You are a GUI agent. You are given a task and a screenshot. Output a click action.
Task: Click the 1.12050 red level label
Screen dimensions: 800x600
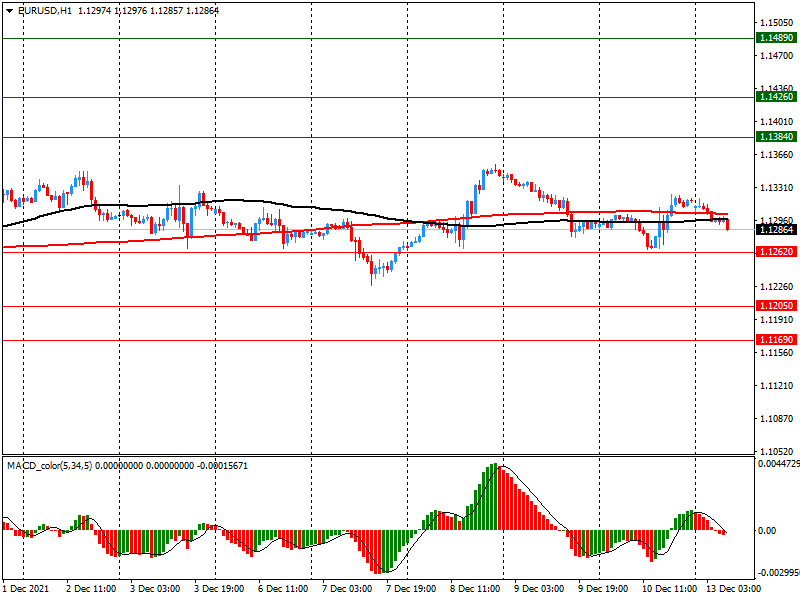coord(777,306)
